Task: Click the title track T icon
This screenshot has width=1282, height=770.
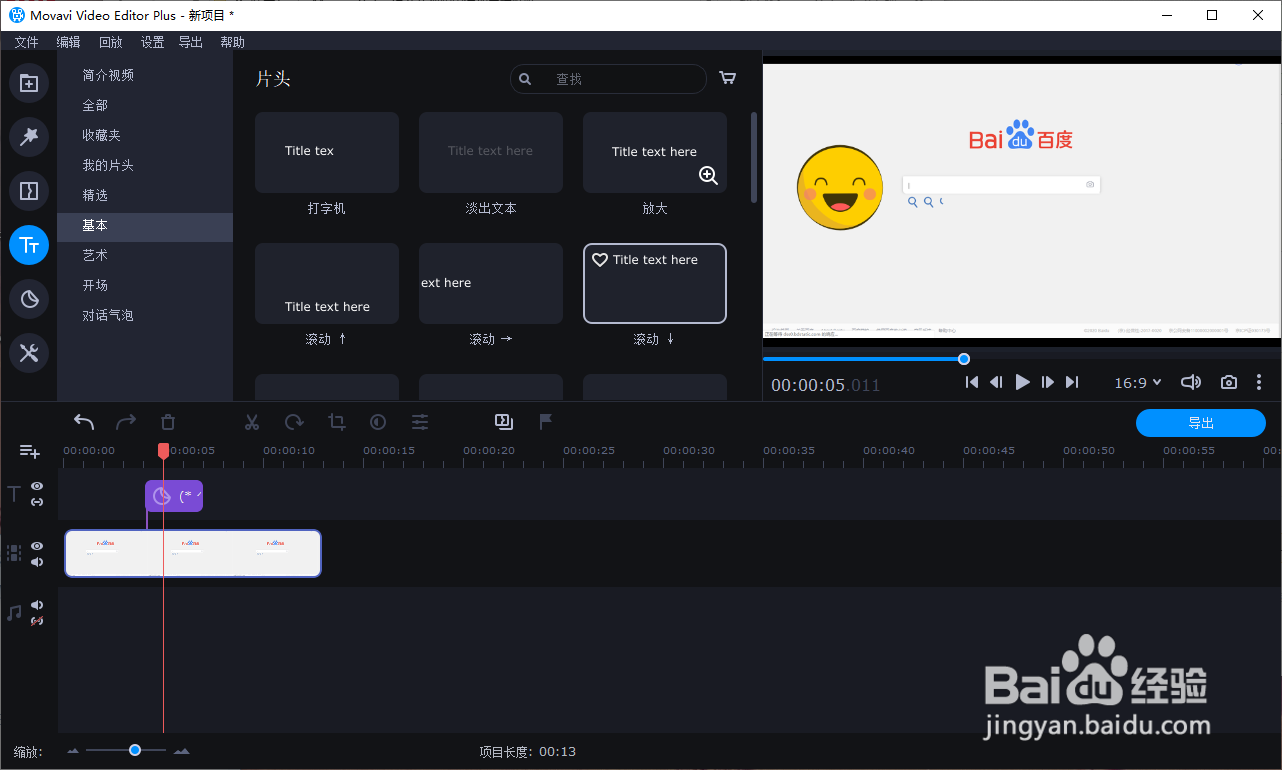Action: [x=14, y=493]
